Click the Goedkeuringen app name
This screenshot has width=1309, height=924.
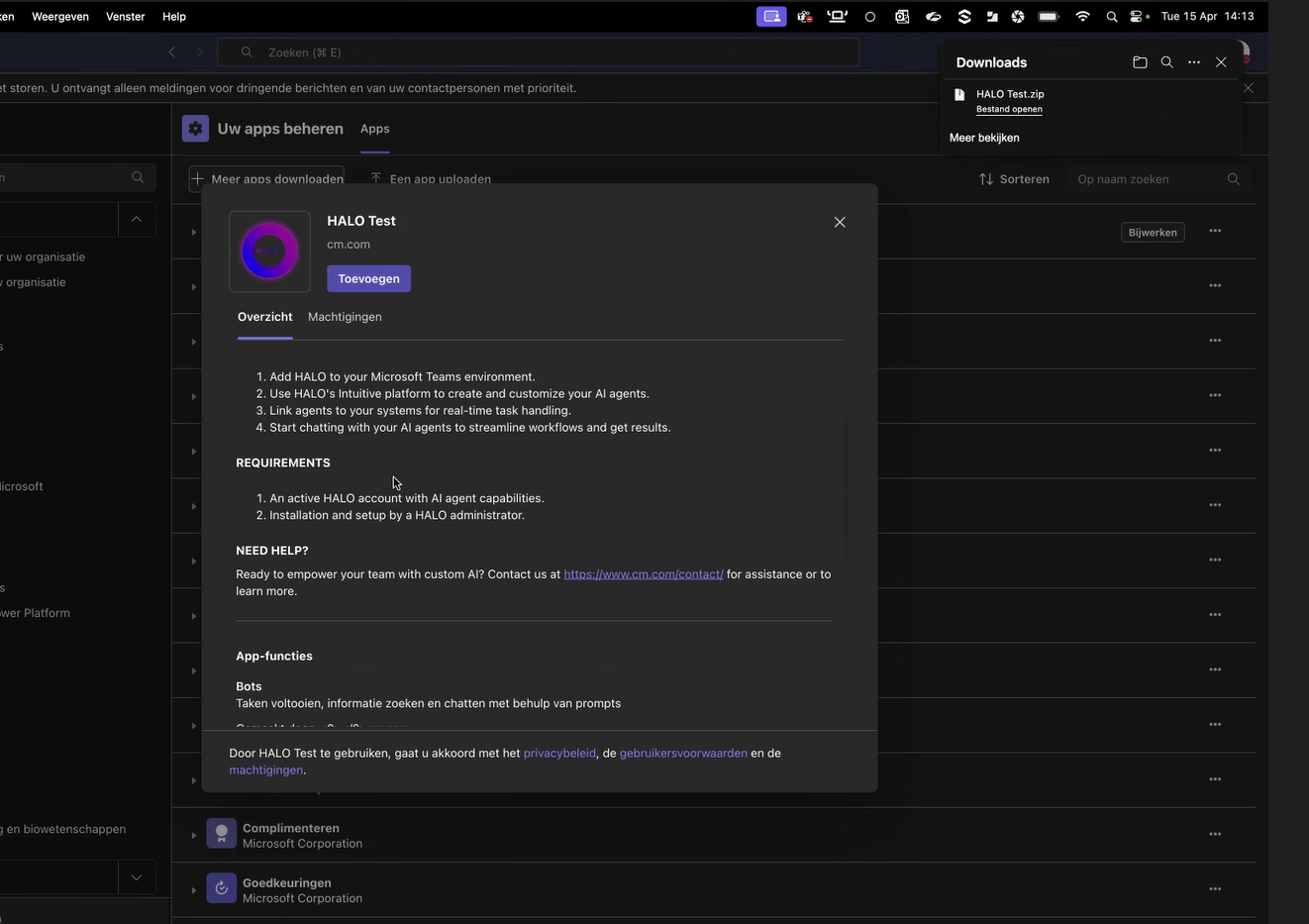pyautogui.click(x=287, y=882)
